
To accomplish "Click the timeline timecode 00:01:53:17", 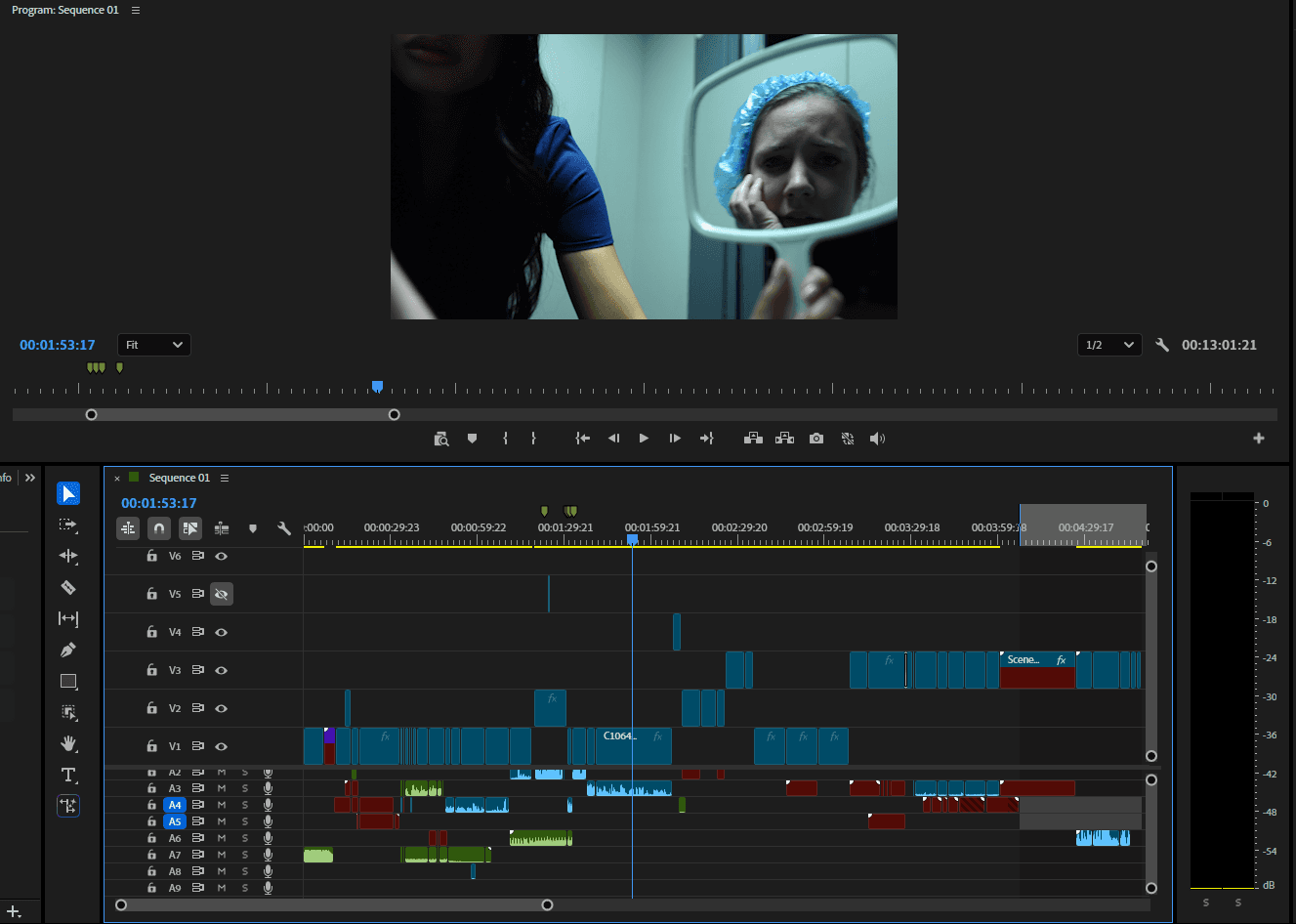I will 159,503.
